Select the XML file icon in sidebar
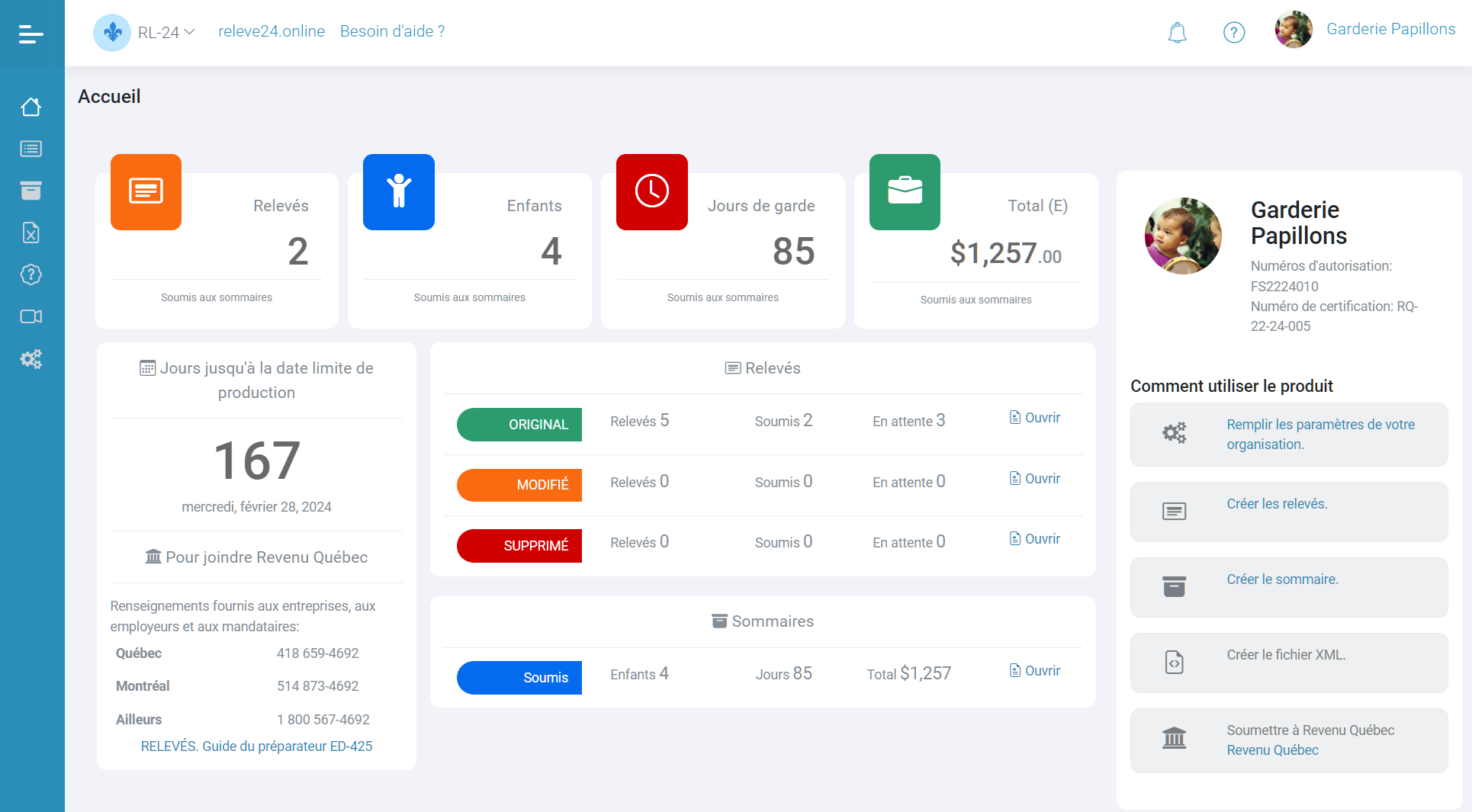1472x812 pixels. (31, 233)
